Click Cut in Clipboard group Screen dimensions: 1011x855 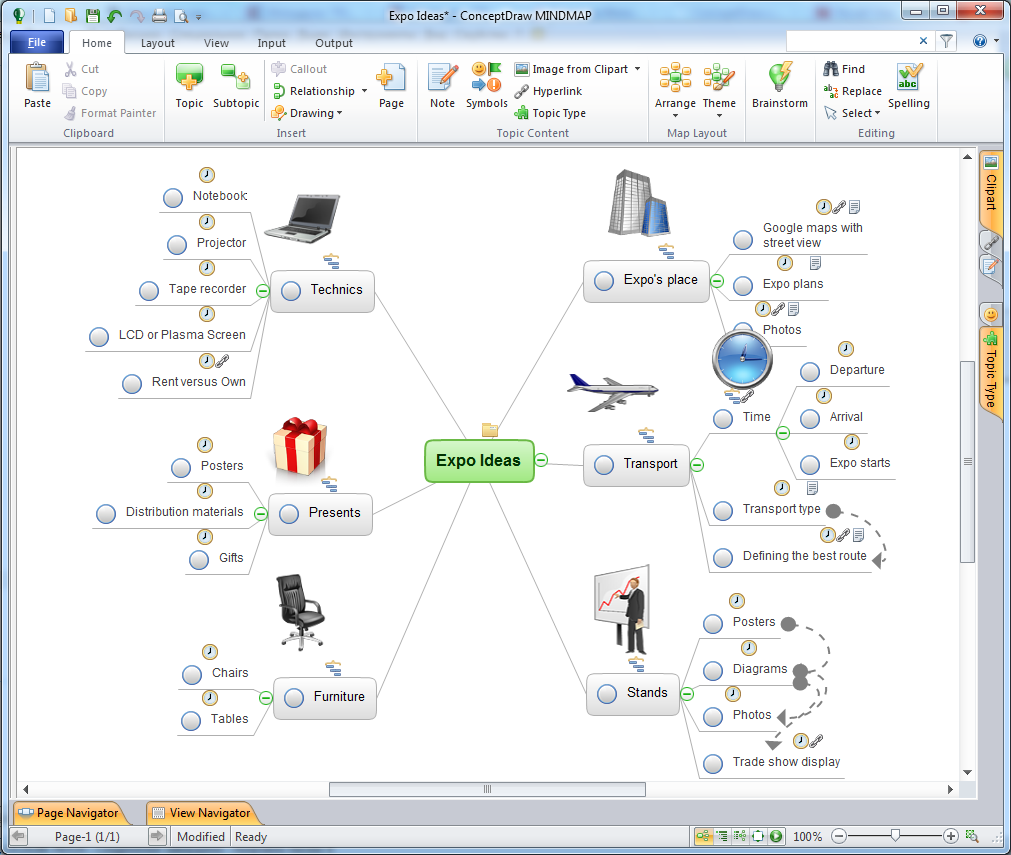click(81, 69)
